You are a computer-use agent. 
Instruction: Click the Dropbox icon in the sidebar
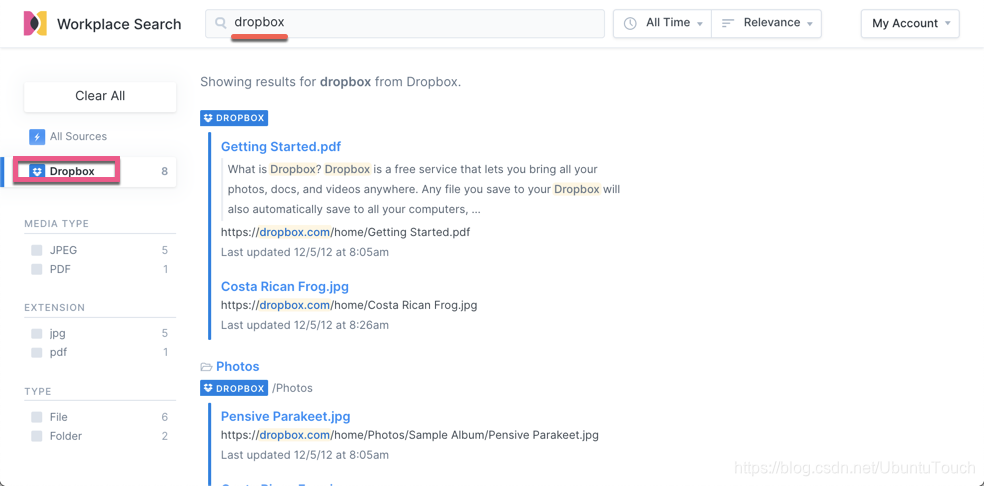pyautogui.click(x=37, y=171)
